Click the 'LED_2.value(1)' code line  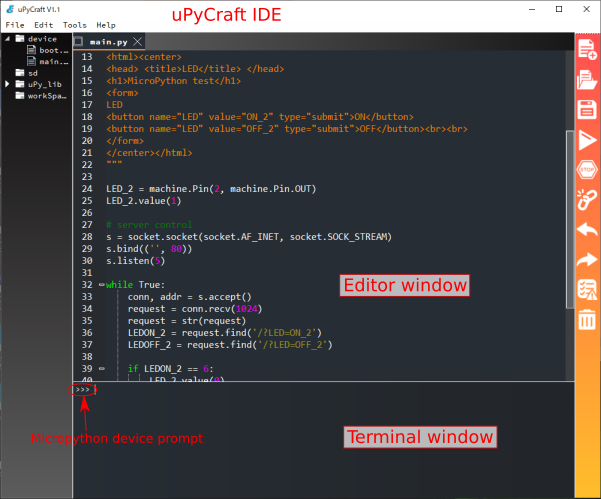(144, 201)
